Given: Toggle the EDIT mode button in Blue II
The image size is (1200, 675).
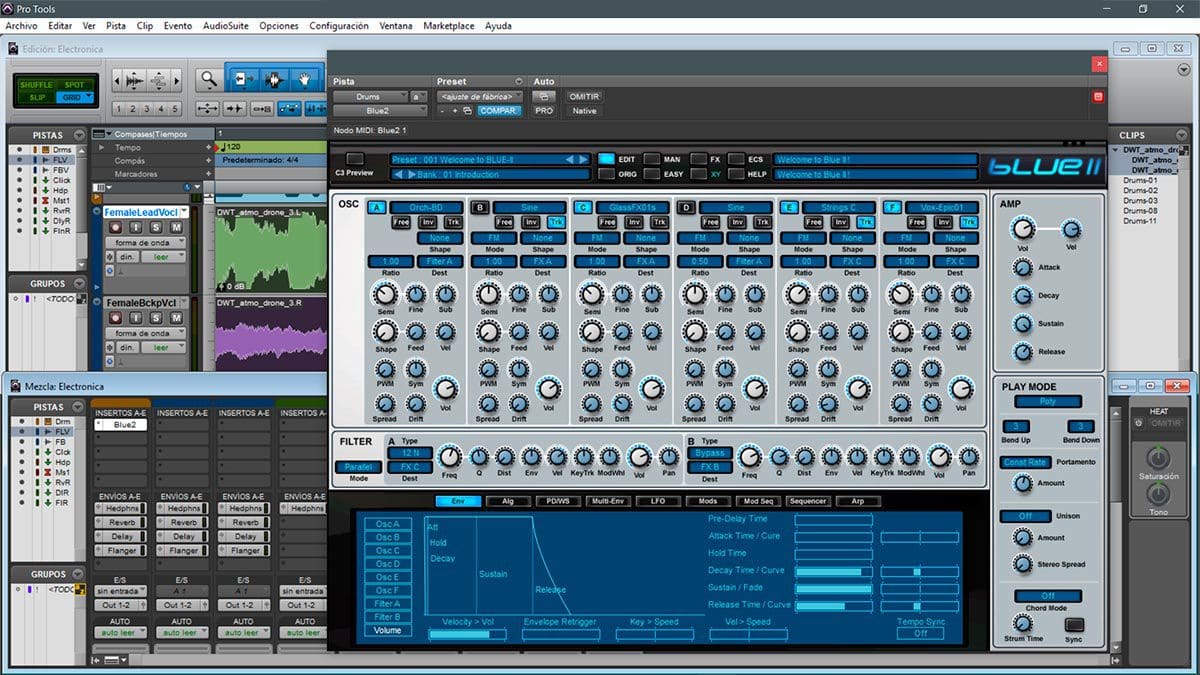Looking at the screenshot, I should coord(607,159).
